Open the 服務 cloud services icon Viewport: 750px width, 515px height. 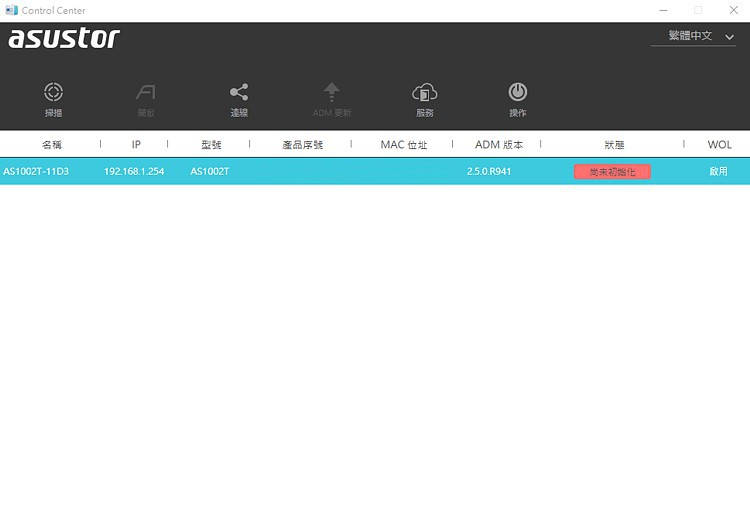[425, 92]
